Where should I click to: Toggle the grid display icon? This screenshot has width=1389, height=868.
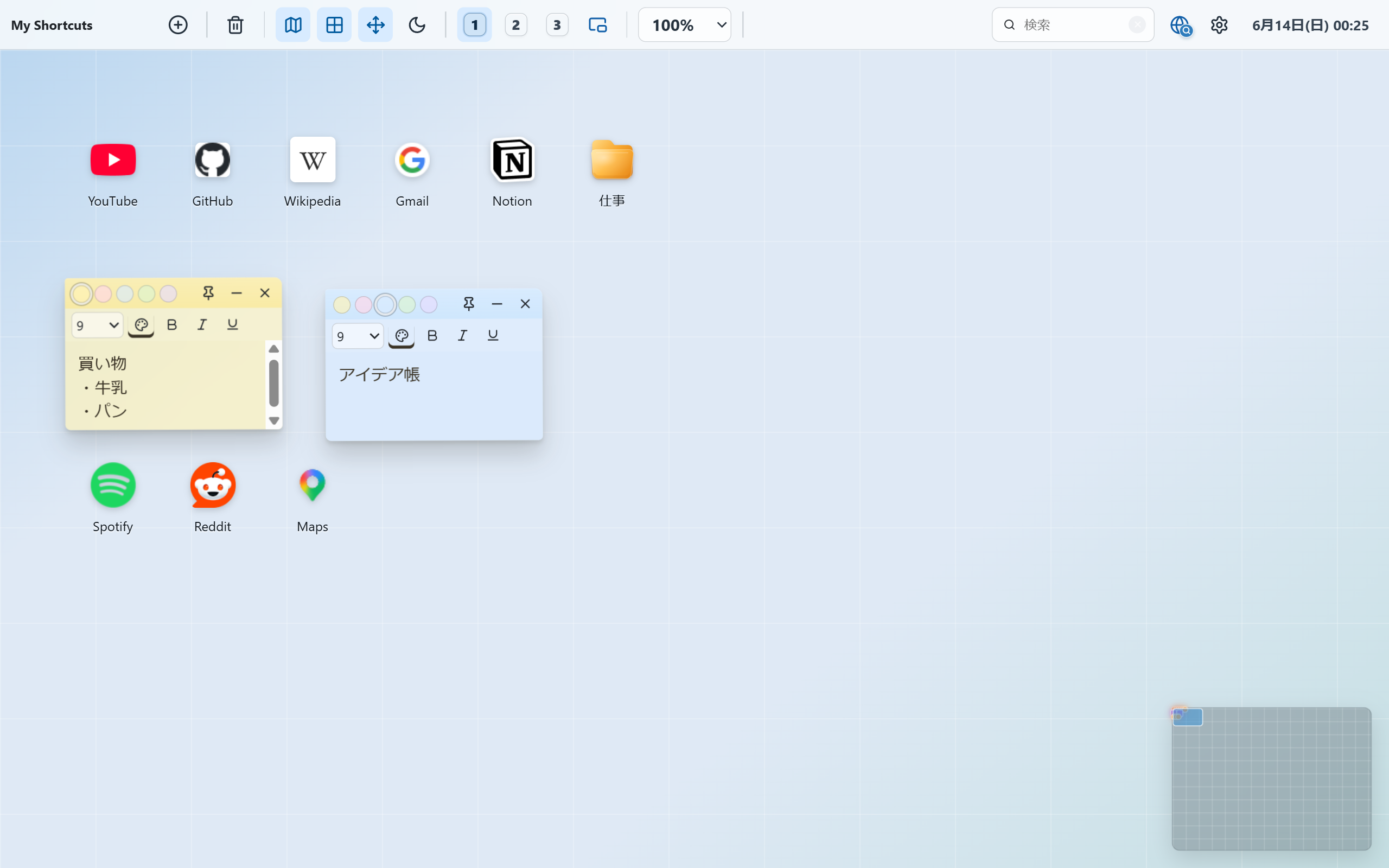pyautogui.click(x=334, y=25)
